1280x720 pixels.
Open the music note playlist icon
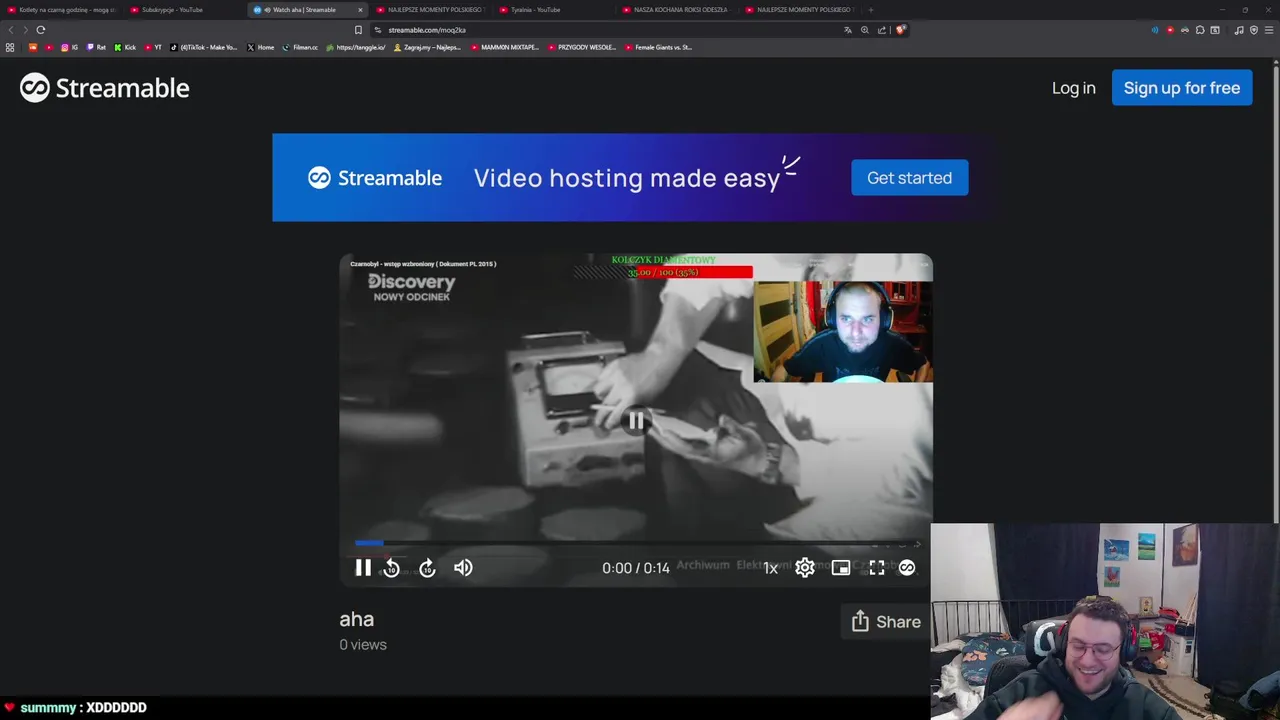[1239, 30]
